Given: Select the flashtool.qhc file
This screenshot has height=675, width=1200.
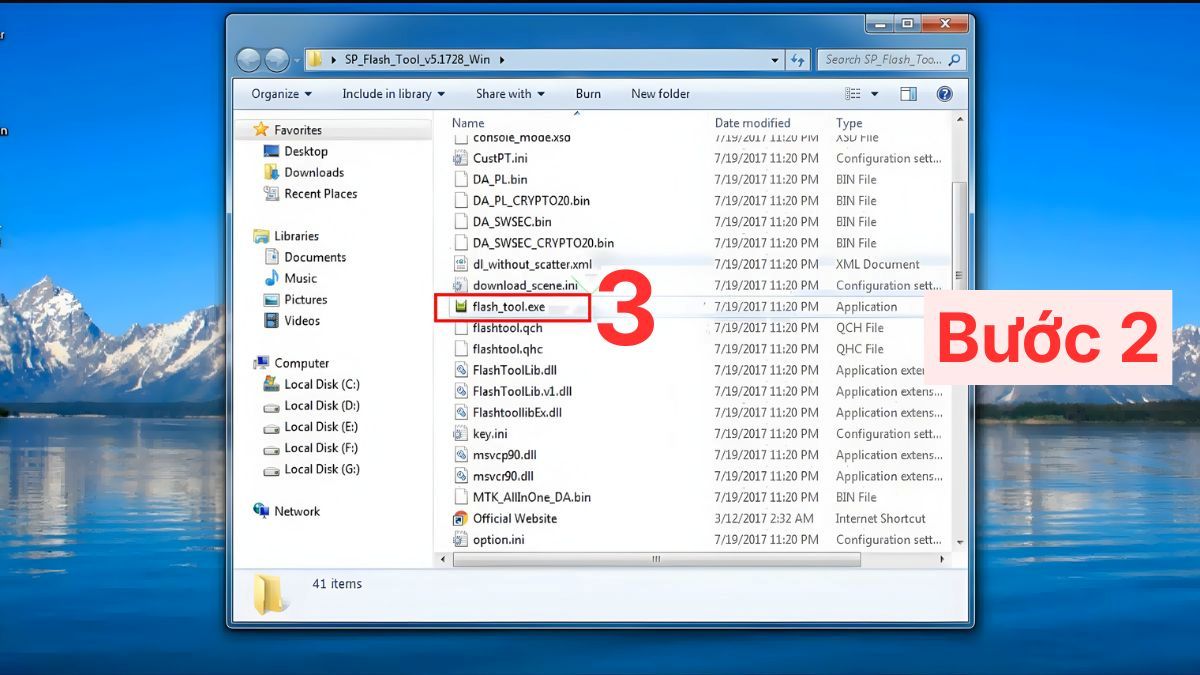Looking at the screenshot, I should 508,349.
